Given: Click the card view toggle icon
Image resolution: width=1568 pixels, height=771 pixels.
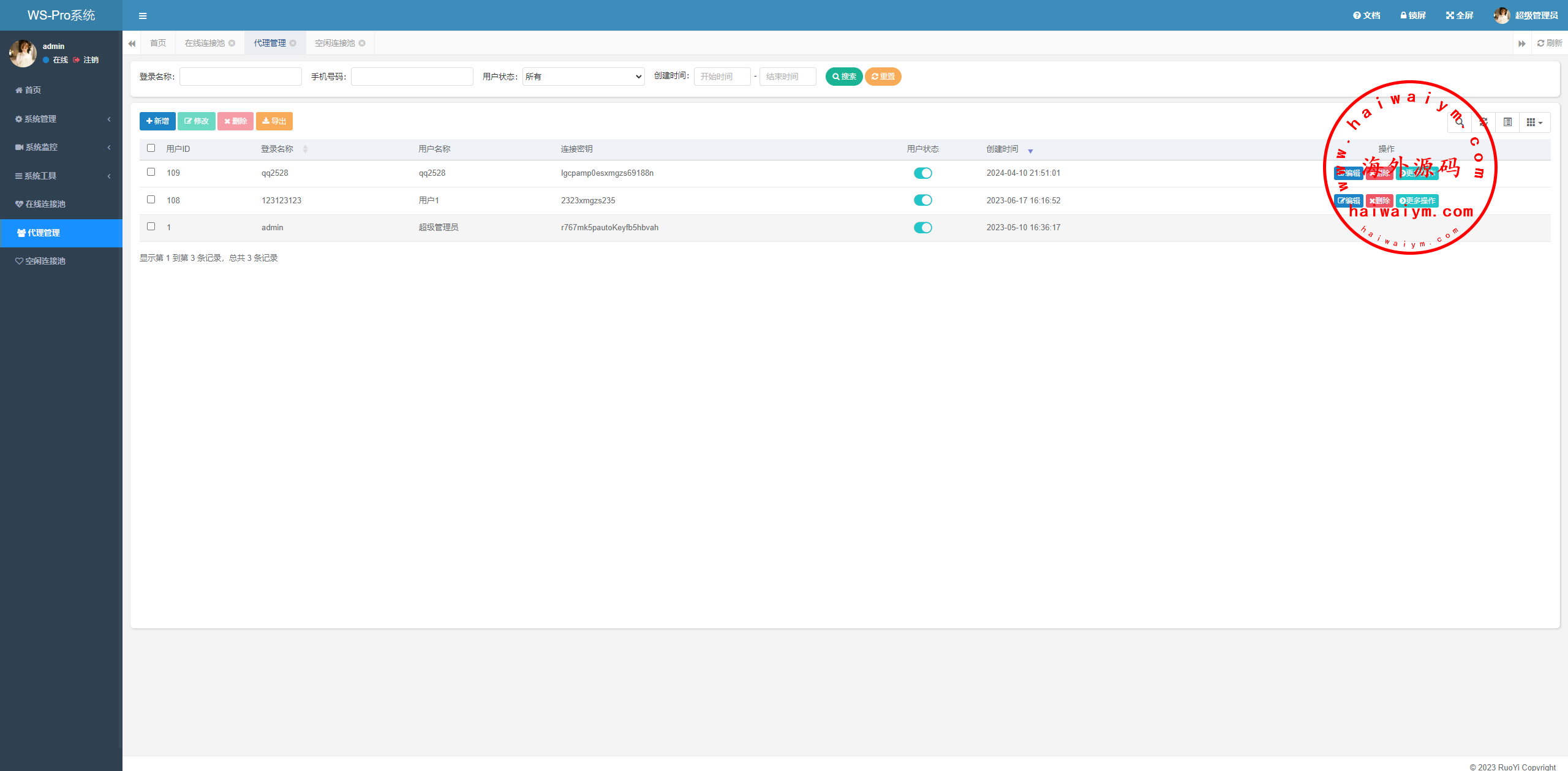Looking at the screenshot, I should coord(1507,122).
